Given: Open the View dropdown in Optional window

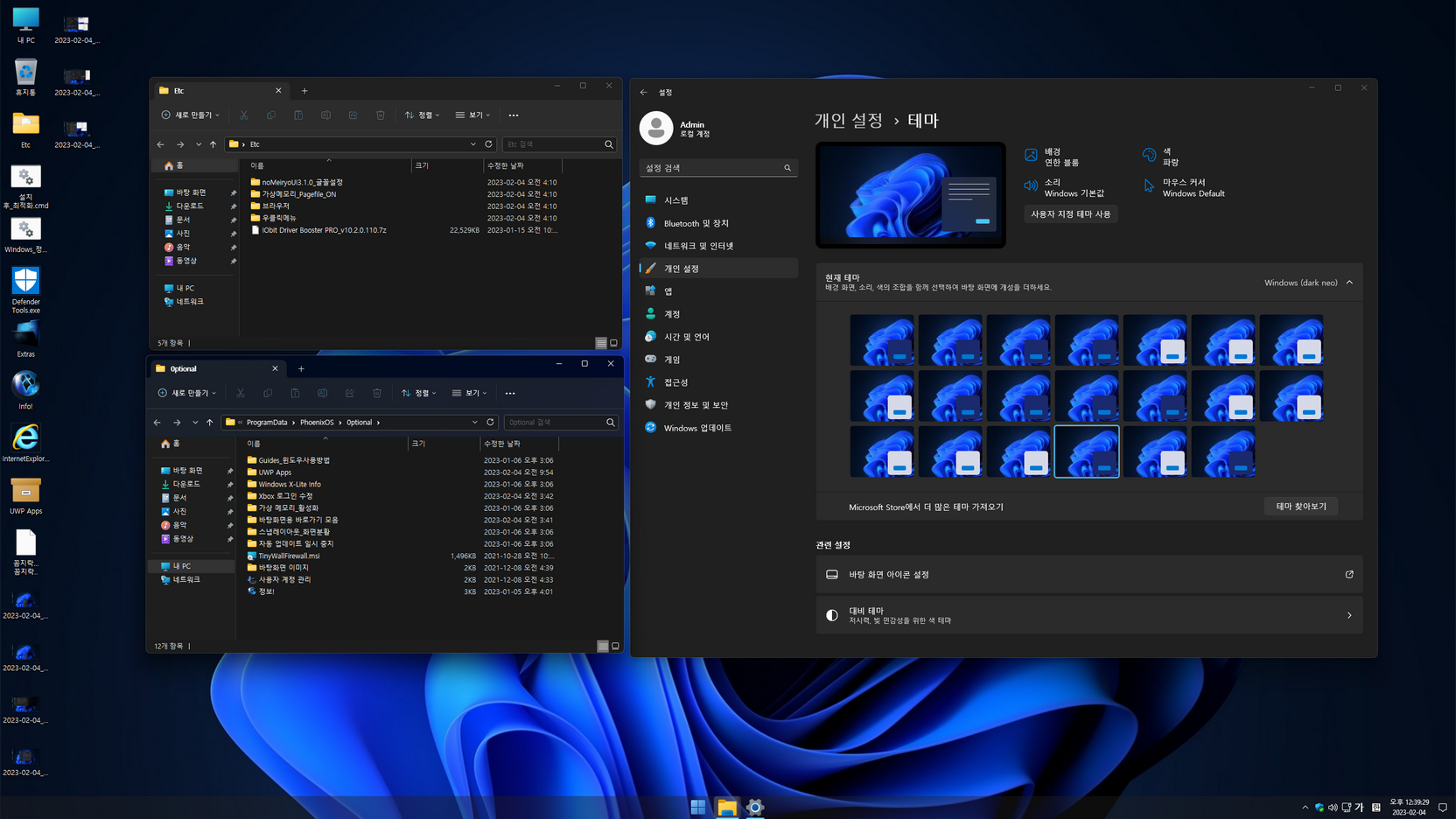Looking at the screenshot, I should (469, 393).
